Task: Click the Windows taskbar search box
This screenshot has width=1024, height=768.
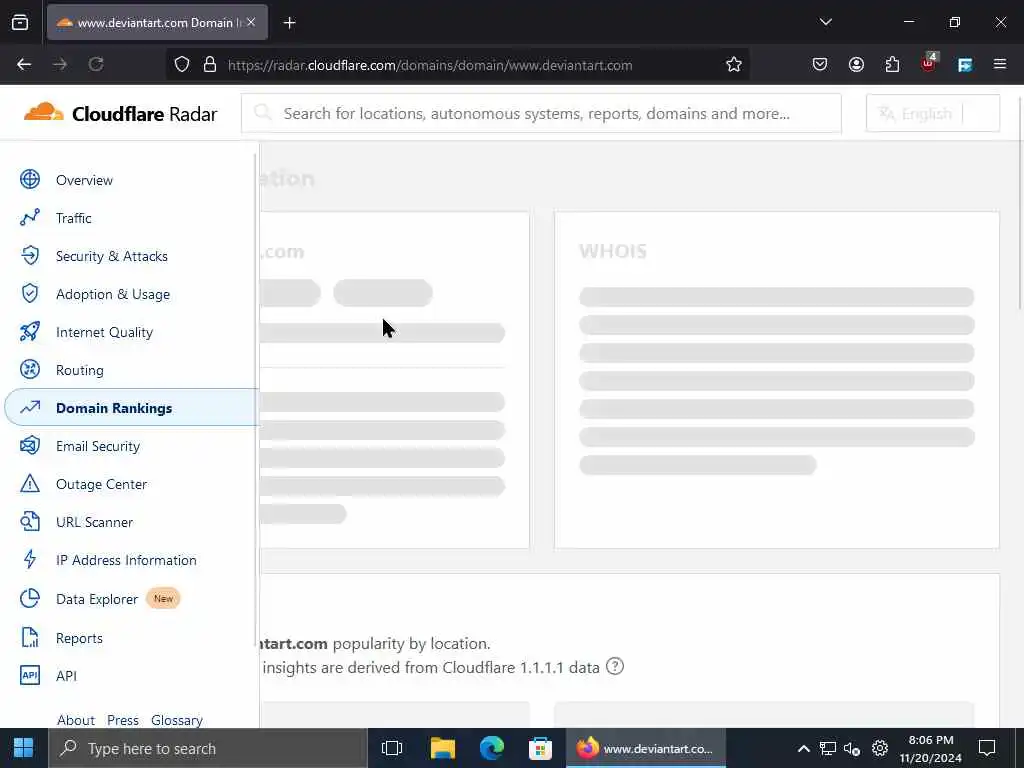Action: [x=207, y=748]
